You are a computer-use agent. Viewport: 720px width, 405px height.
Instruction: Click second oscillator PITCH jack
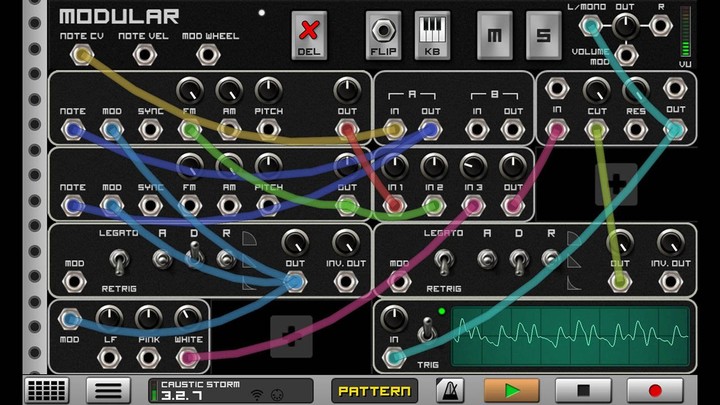[x=269, y=206]
